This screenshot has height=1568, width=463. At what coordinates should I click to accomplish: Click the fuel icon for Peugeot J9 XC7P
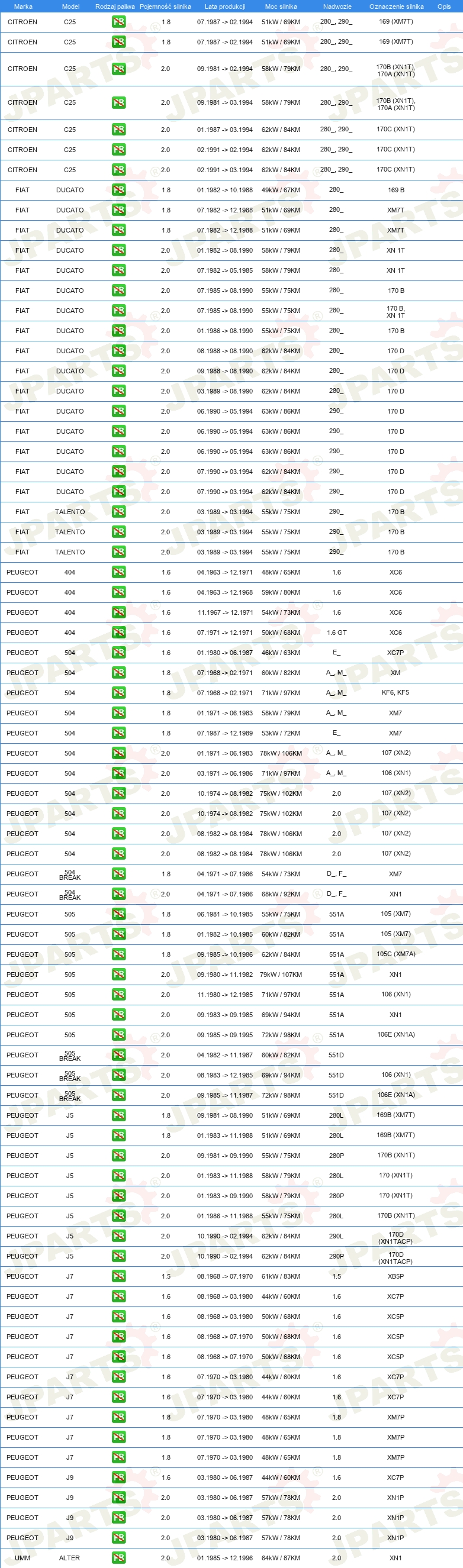tap(119, 1477)
